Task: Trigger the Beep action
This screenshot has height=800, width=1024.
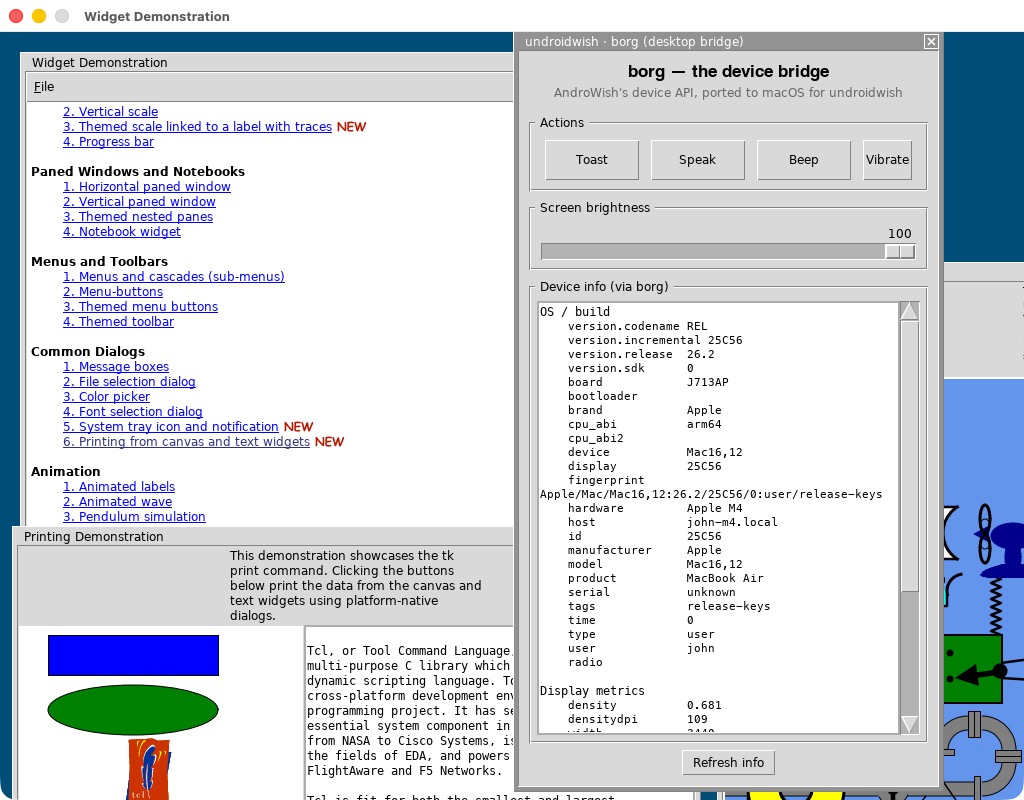Action: pos(803,159)
